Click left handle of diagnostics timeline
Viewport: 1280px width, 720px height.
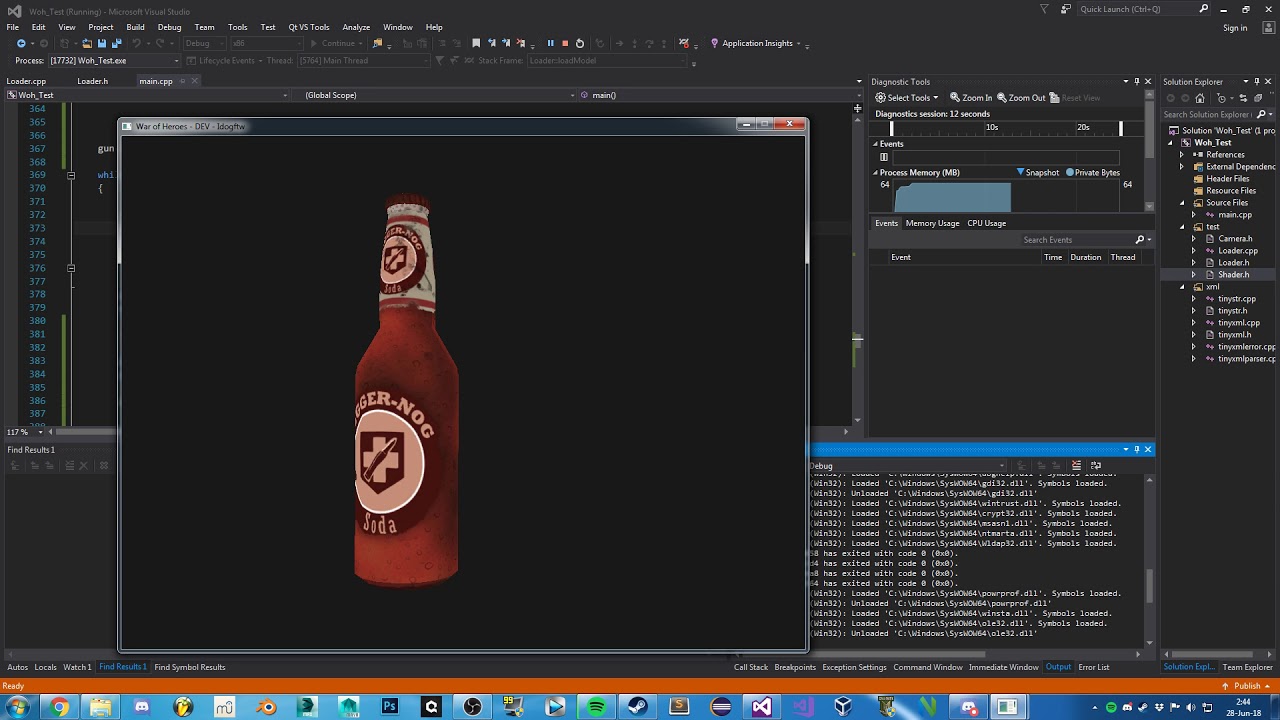[x=891, y=128]
